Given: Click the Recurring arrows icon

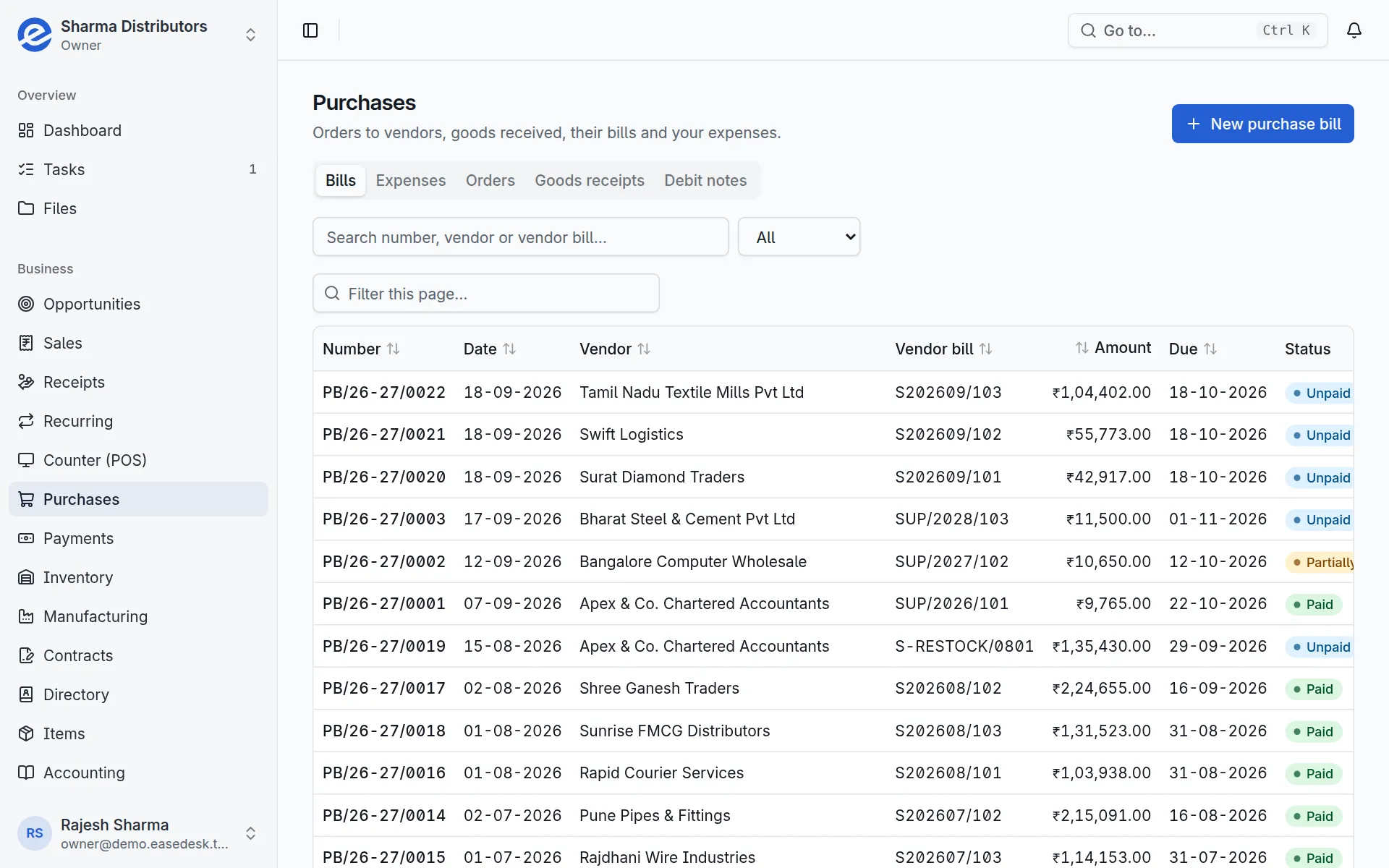Looking at the screenshot, I should coord(26,421).
